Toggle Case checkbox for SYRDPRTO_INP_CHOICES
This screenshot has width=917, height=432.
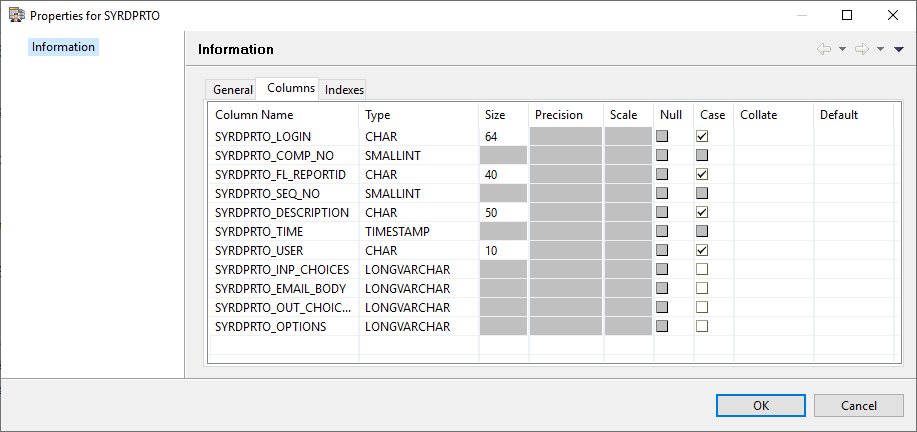pos(702,269)
